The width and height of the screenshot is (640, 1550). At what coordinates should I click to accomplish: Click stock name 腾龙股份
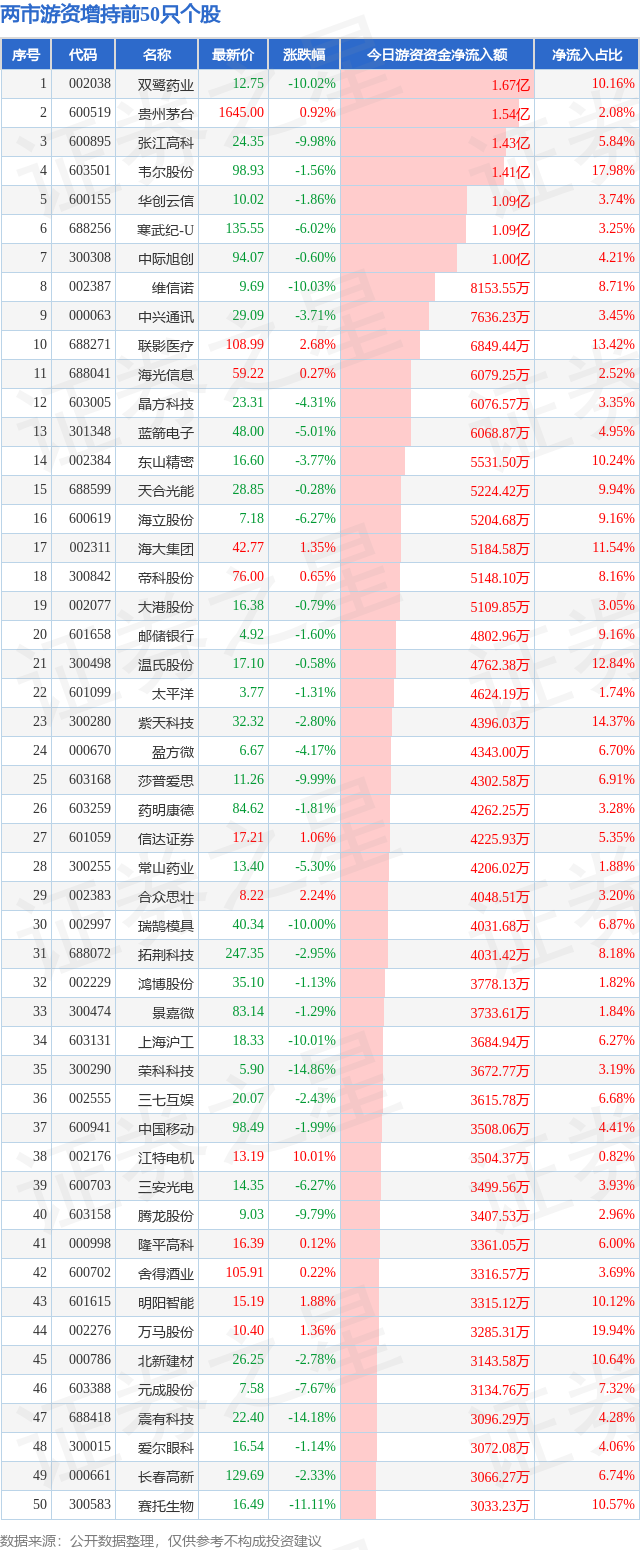tap(166, 1215)
